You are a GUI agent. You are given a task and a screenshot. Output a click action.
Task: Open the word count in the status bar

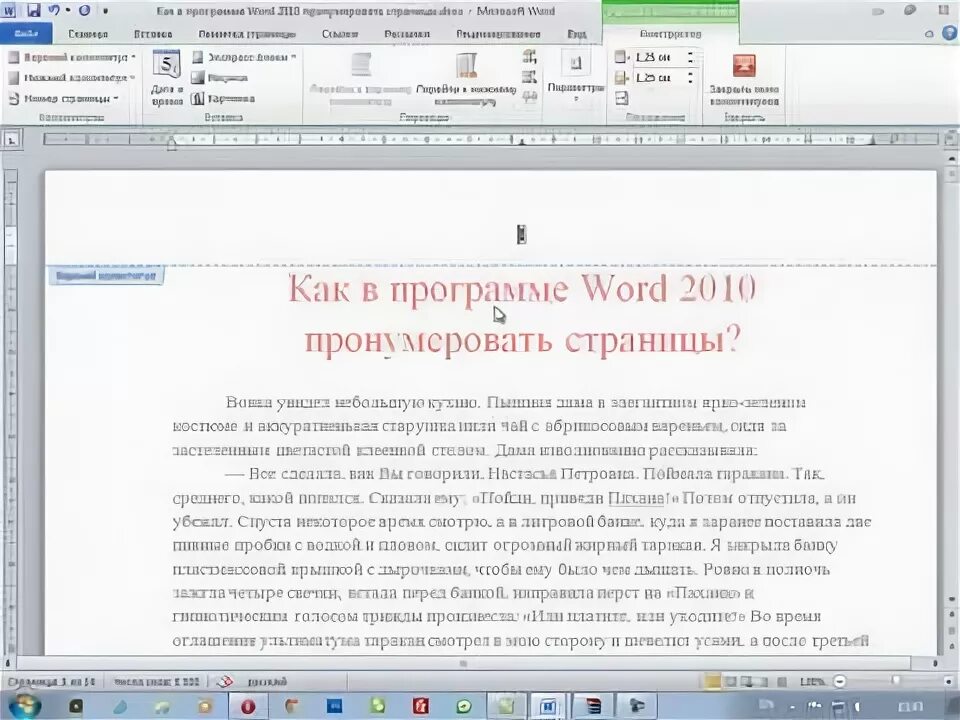[157, 681]
